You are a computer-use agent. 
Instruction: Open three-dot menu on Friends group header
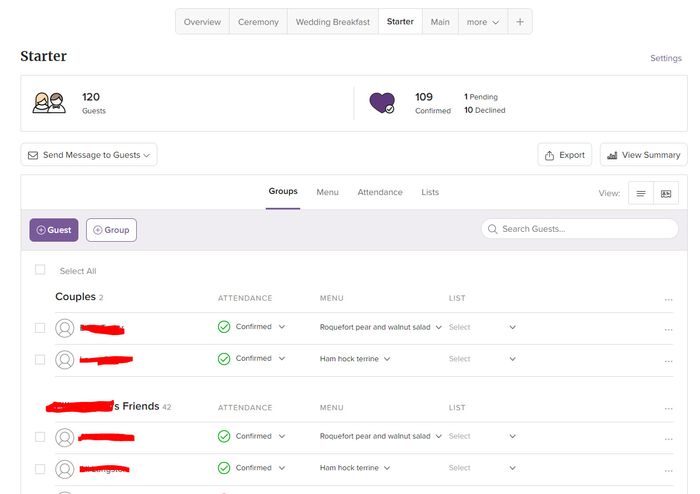(668, 408)
